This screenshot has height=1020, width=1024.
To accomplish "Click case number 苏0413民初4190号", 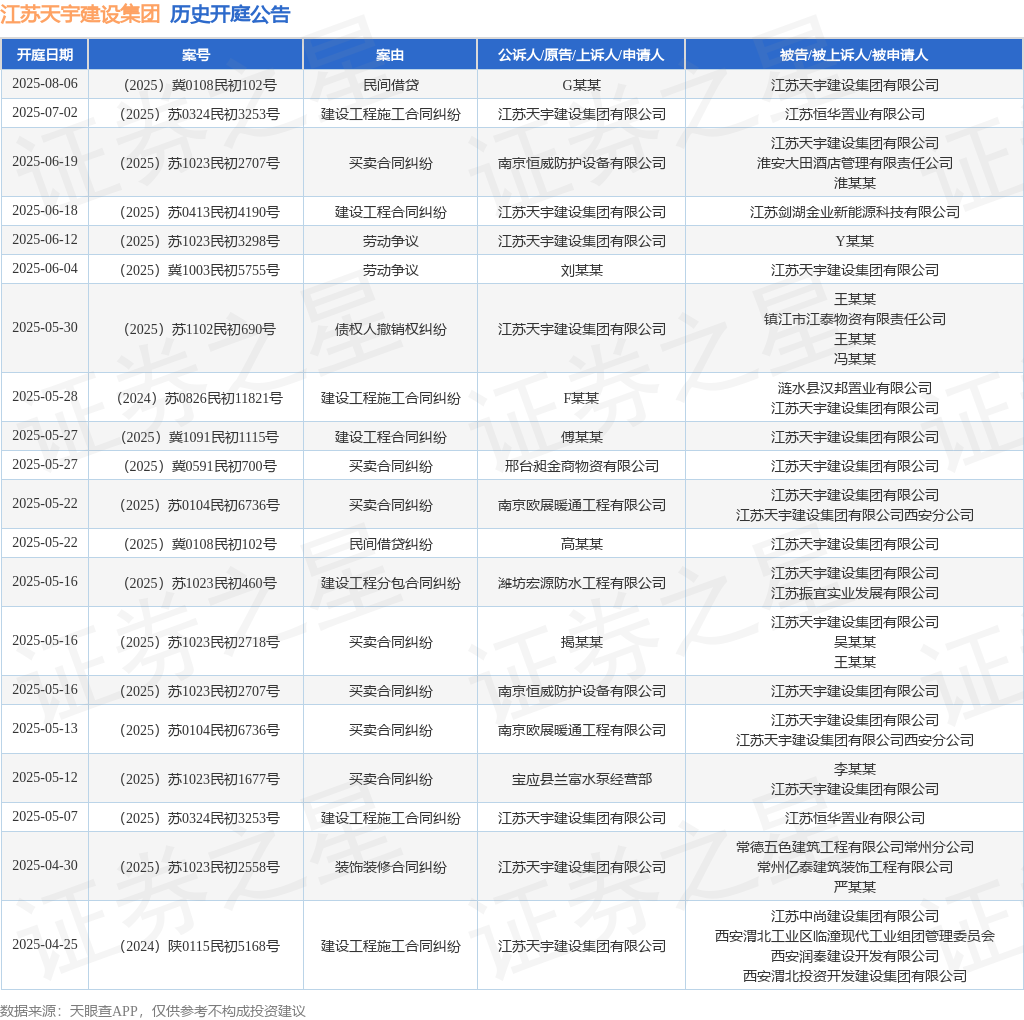I will [x=200, y=212].
